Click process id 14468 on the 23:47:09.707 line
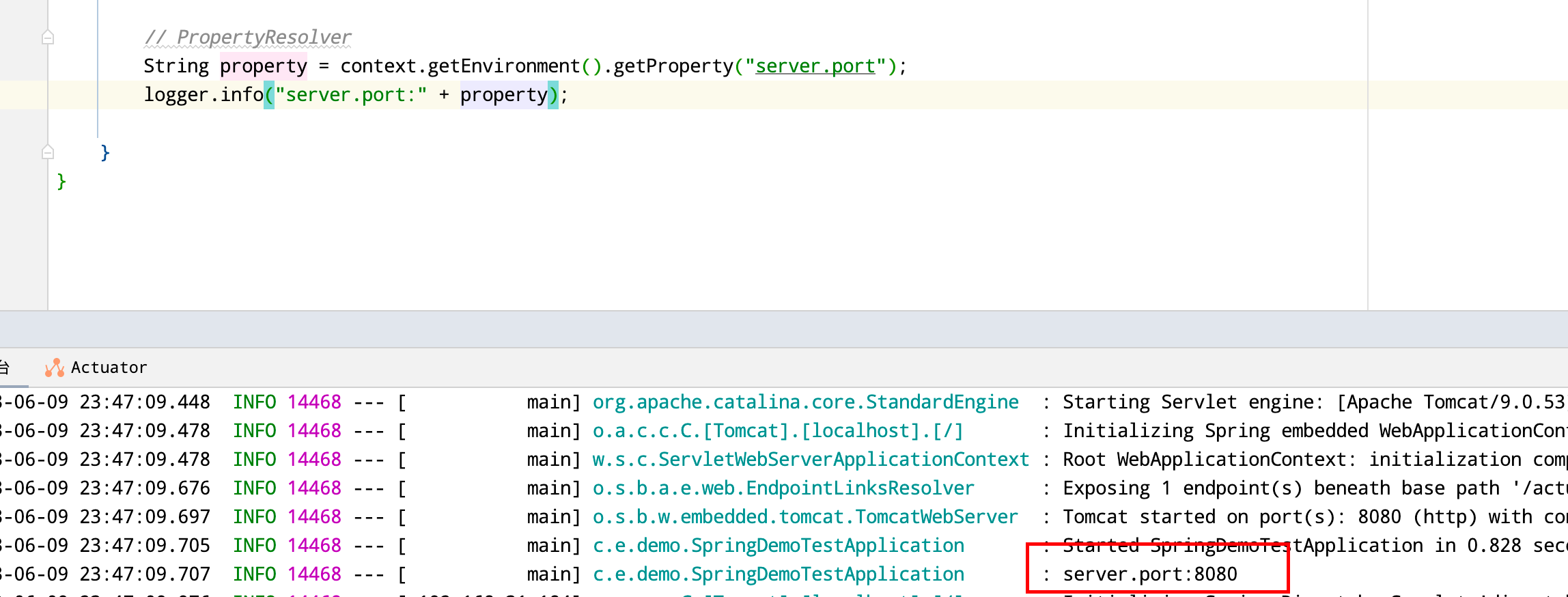 point(314,574)
